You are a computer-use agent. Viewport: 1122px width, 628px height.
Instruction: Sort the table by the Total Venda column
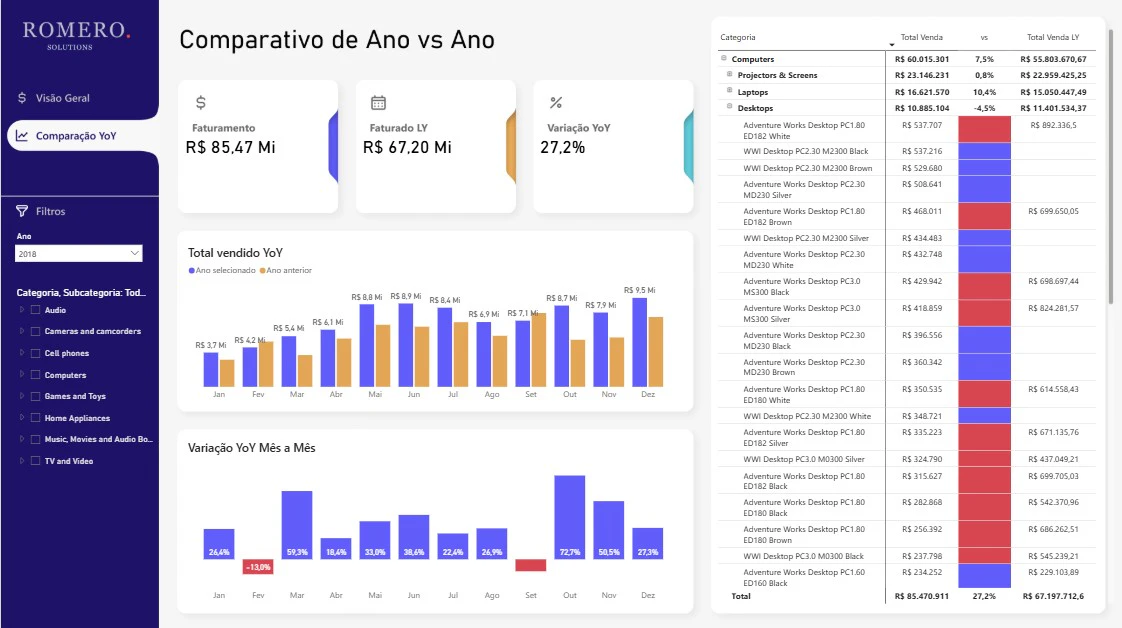click(922, 37)
